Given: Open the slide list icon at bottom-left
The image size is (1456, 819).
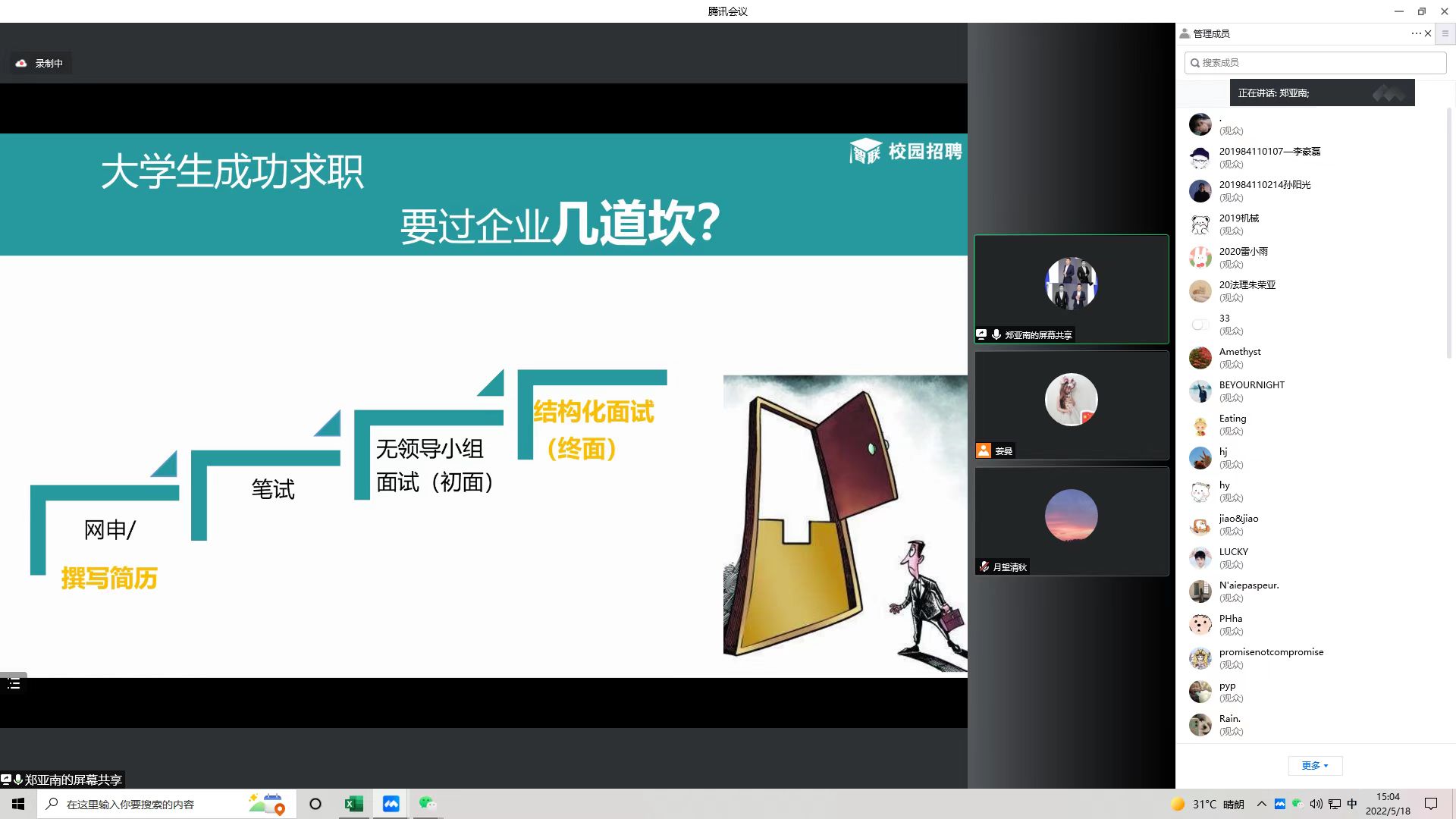Looking at the screenshot, I should click(x=14, y=684).
